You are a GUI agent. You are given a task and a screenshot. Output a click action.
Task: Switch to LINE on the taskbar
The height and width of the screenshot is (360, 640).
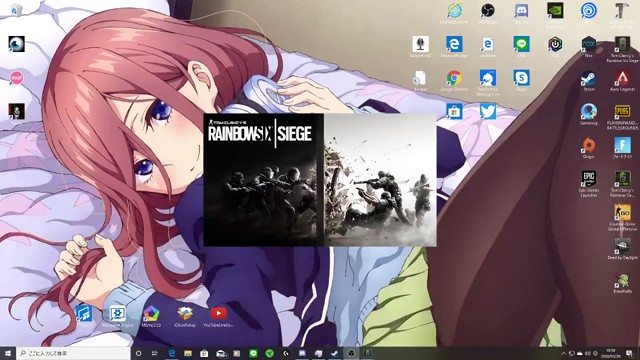pos(253,353)
